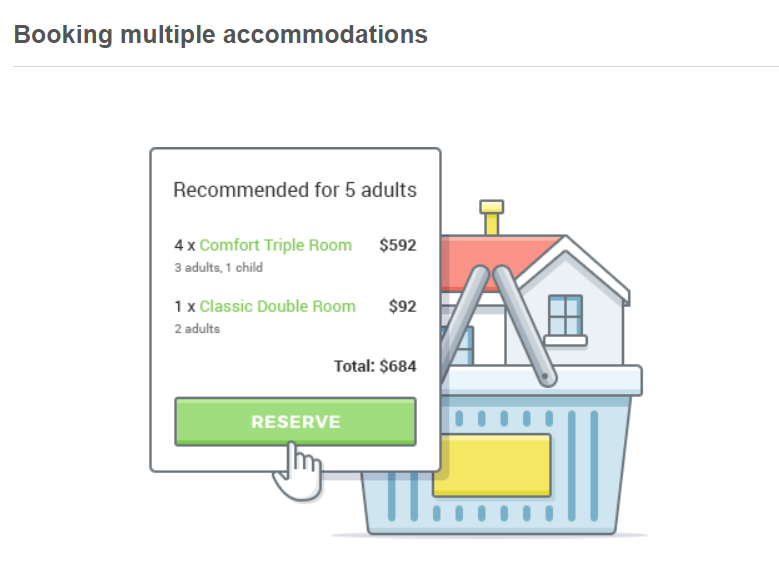
Task: Click the red roof of the house
Action: point(497,262)
